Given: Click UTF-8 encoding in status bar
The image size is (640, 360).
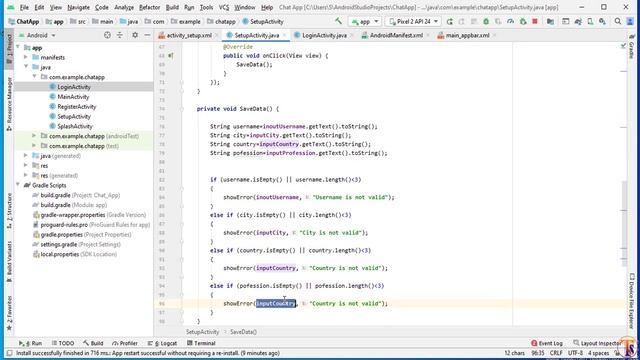Looking at the screenshot, I should [575, 353].
